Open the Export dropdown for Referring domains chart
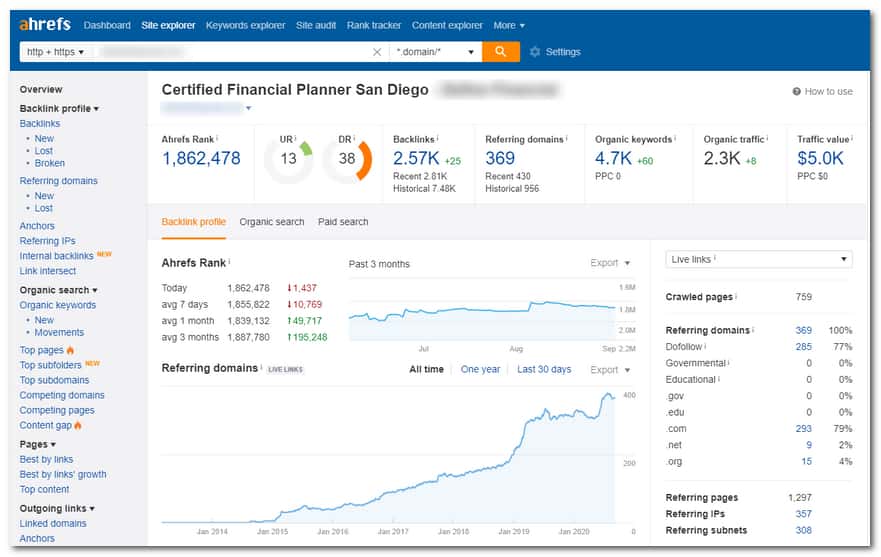 [610, 370]
